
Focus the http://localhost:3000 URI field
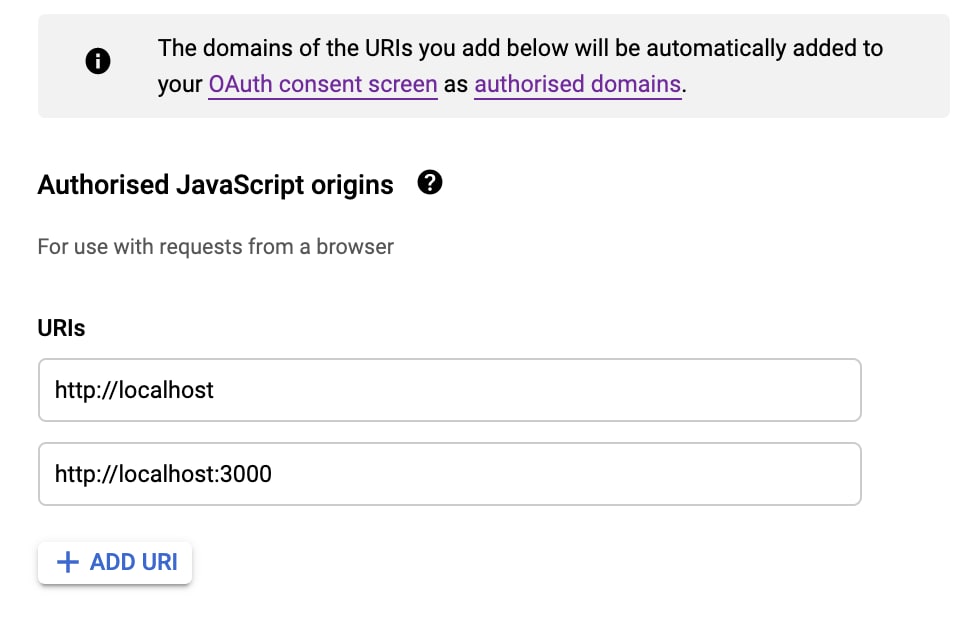click(x=449, y=474)
